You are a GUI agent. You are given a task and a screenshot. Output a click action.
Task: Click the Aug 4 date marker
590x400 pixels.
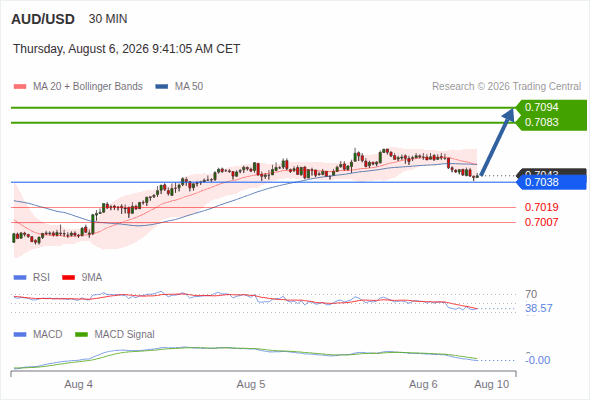pos(78,385)
